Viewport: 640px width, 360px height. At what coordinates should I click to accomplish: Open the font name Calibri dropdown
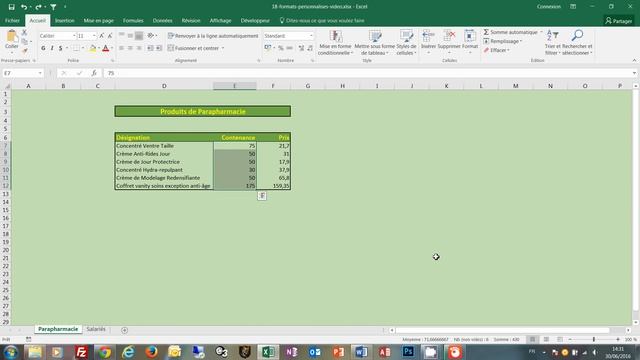tap(74, 36)
